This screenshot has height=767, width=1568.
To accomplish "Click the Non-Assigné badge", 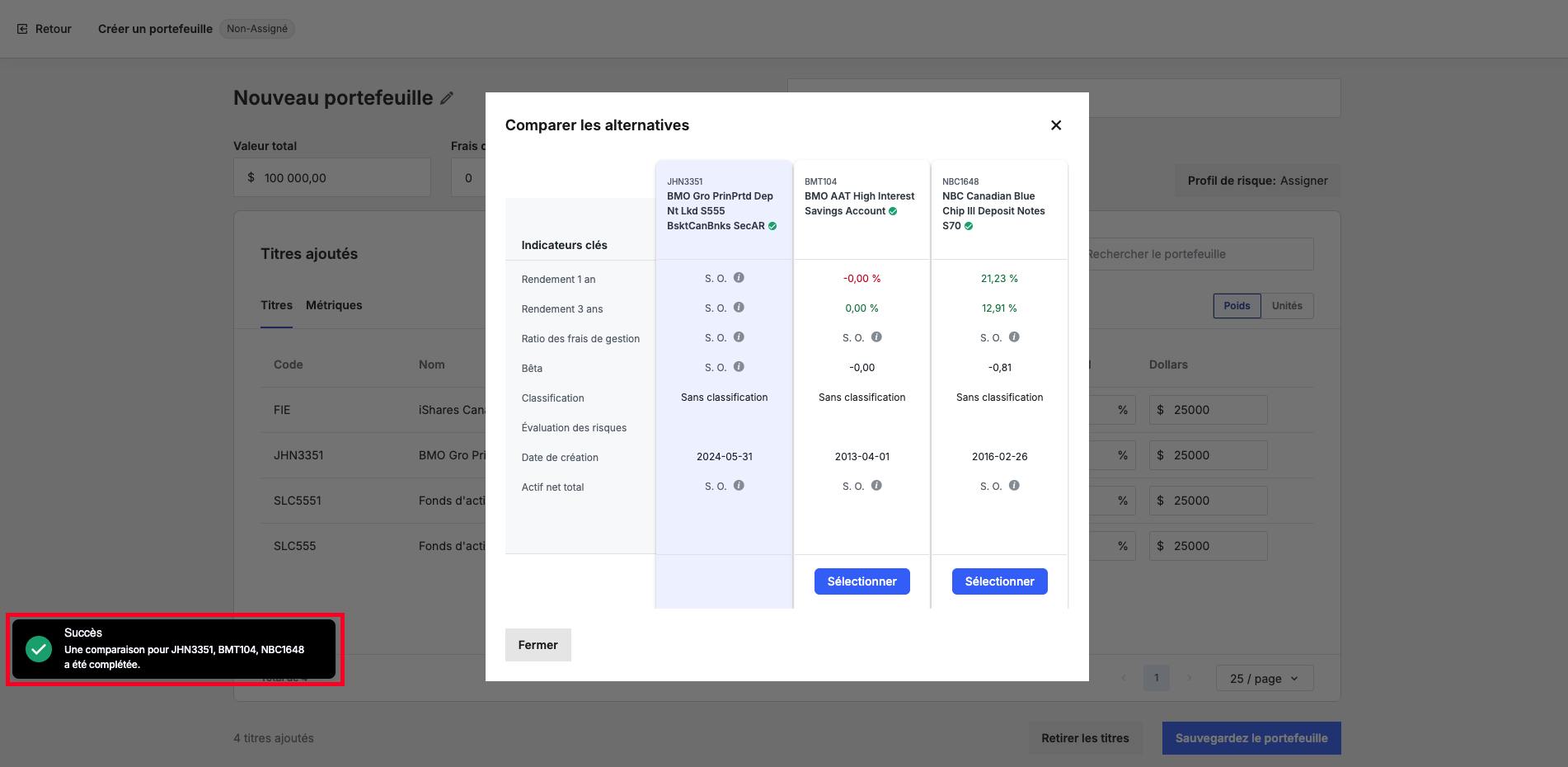I will pos(257,29).
